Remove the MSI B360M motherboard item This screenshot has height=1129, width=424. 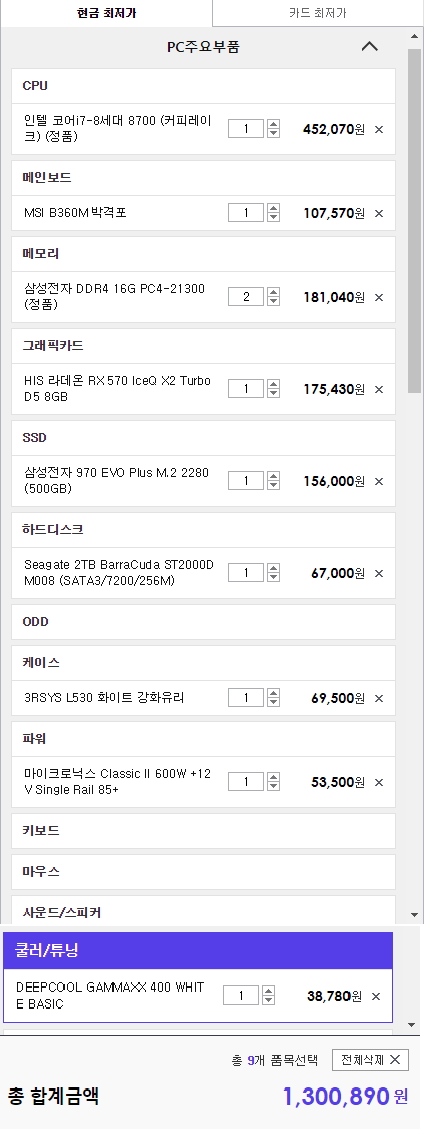379,214
